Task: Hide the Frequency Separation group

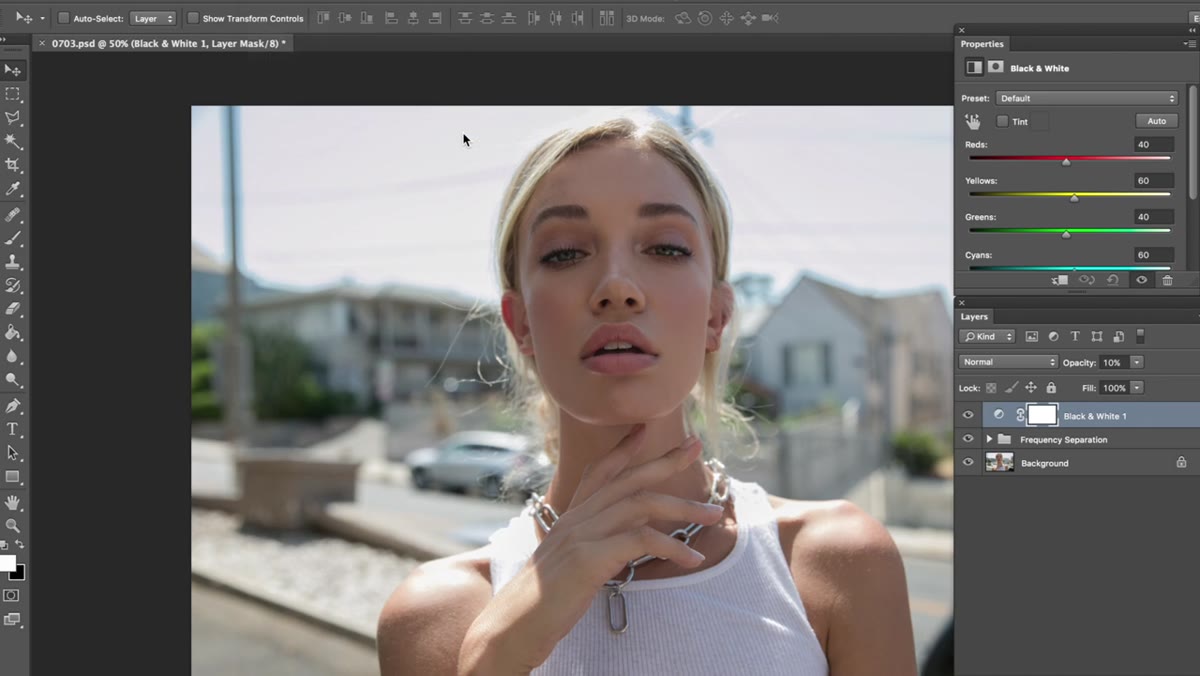Action: coord(967,439)
